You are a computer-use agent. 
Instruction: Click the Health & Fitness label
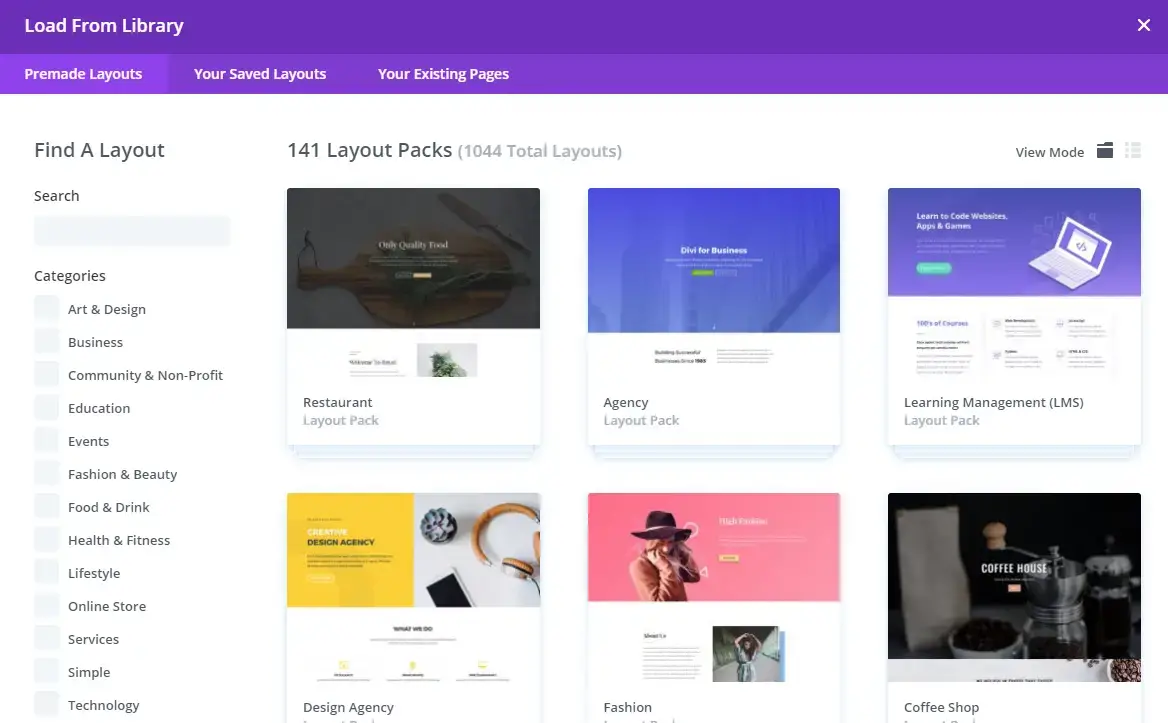pos(118,540)
